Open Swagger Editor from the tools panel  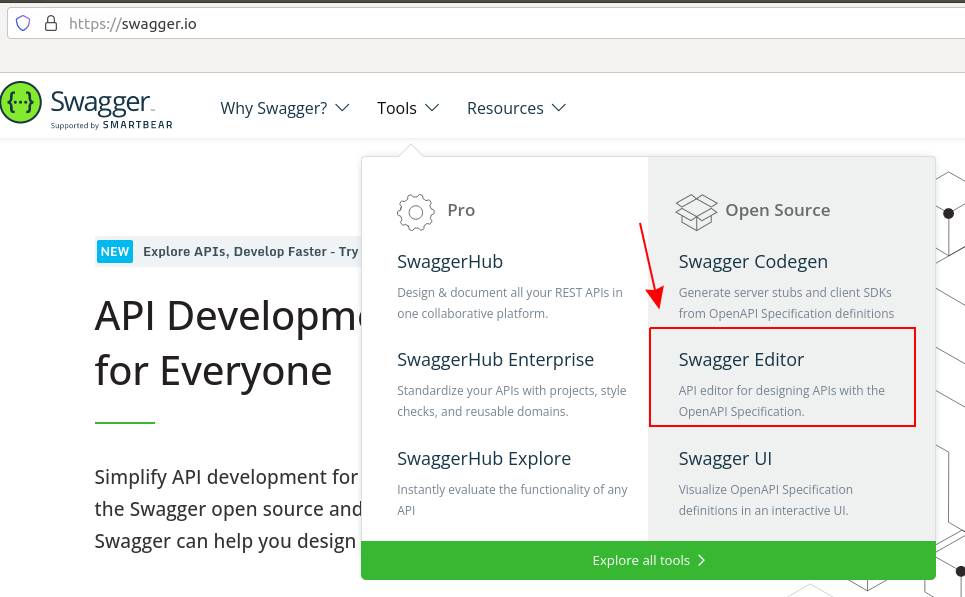(742, 359)
